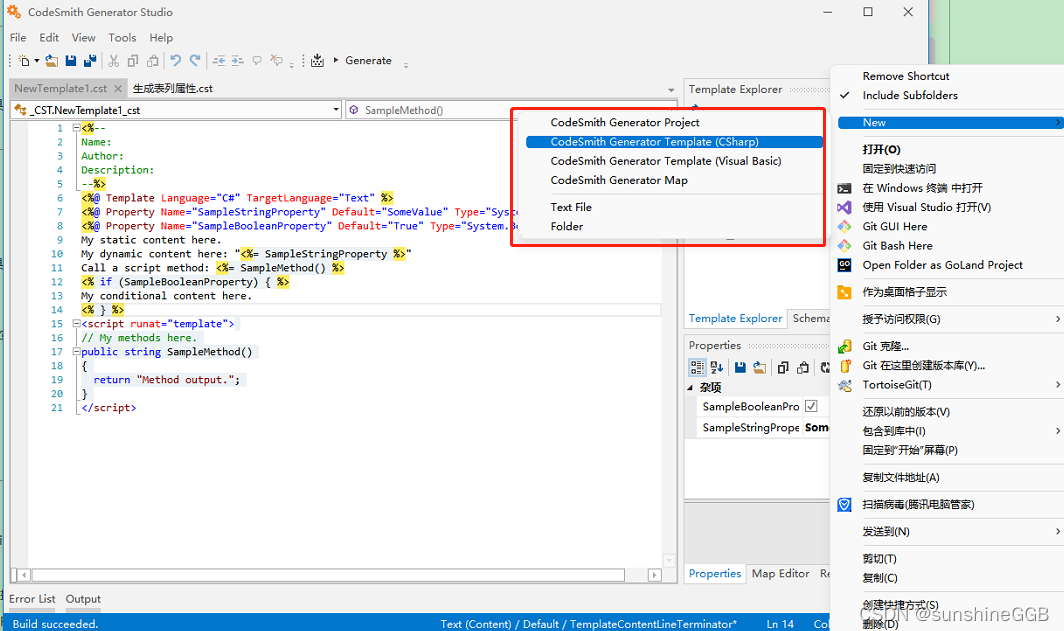Click the Windows terminal icon in context menu

(844, 188)
